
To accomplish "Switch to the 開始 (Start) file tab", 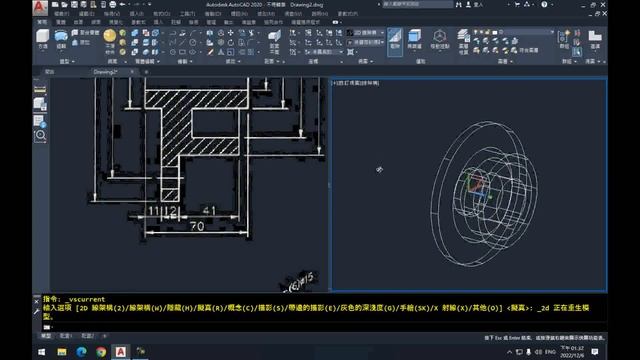I will click(49, 72).
